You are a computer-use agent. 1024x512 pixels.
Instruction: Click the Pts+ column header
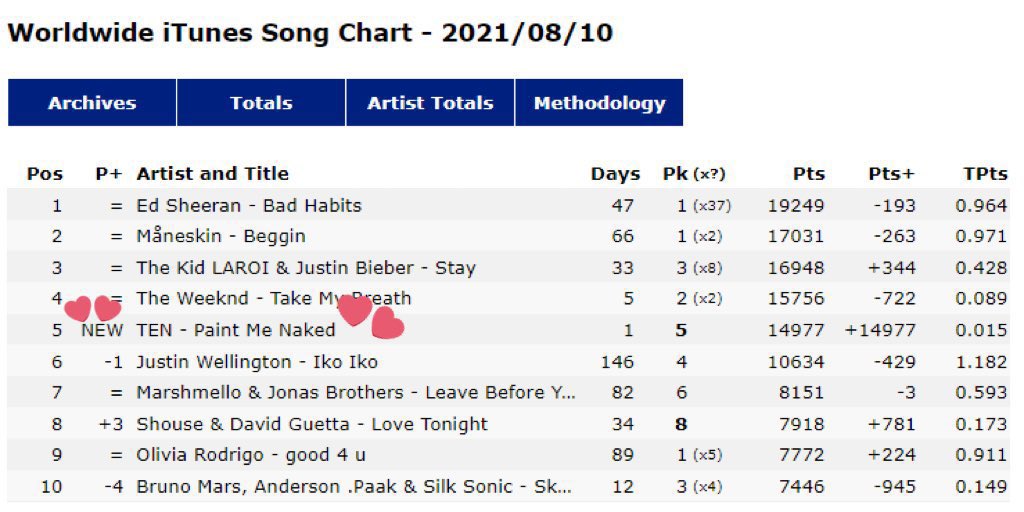point(891,174)
